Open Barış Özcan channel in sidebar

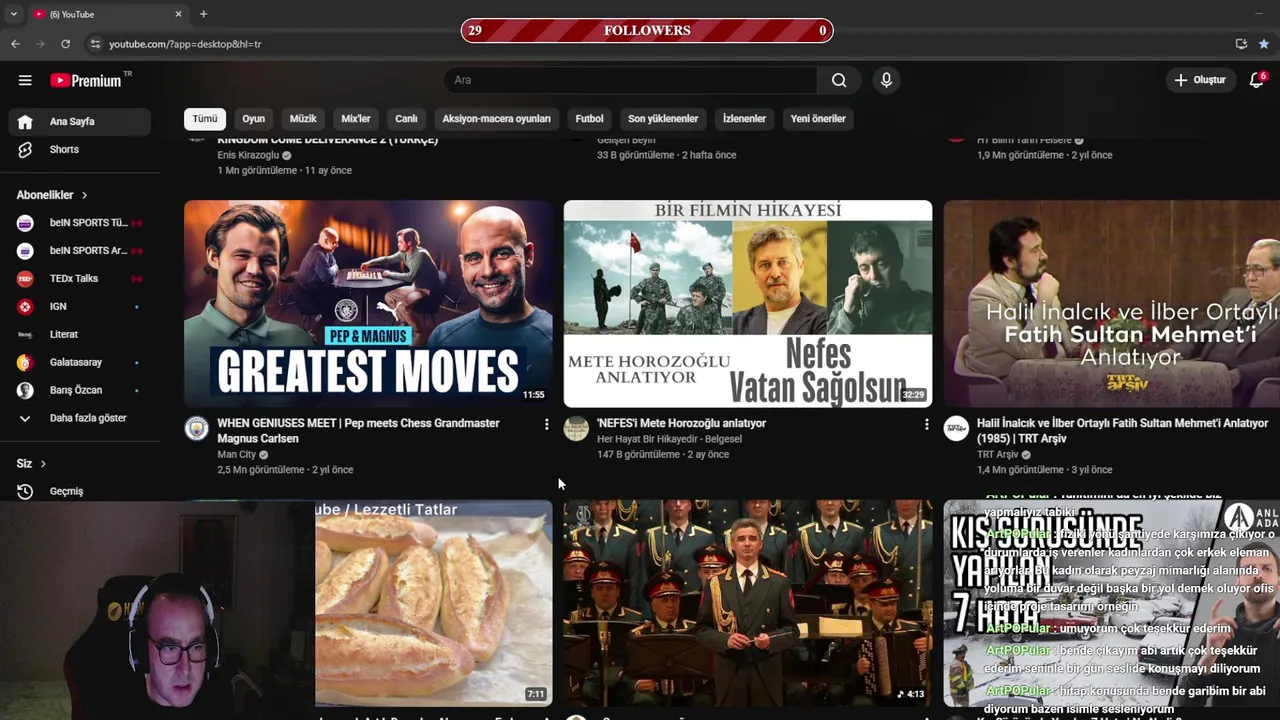tap(80, 390)
